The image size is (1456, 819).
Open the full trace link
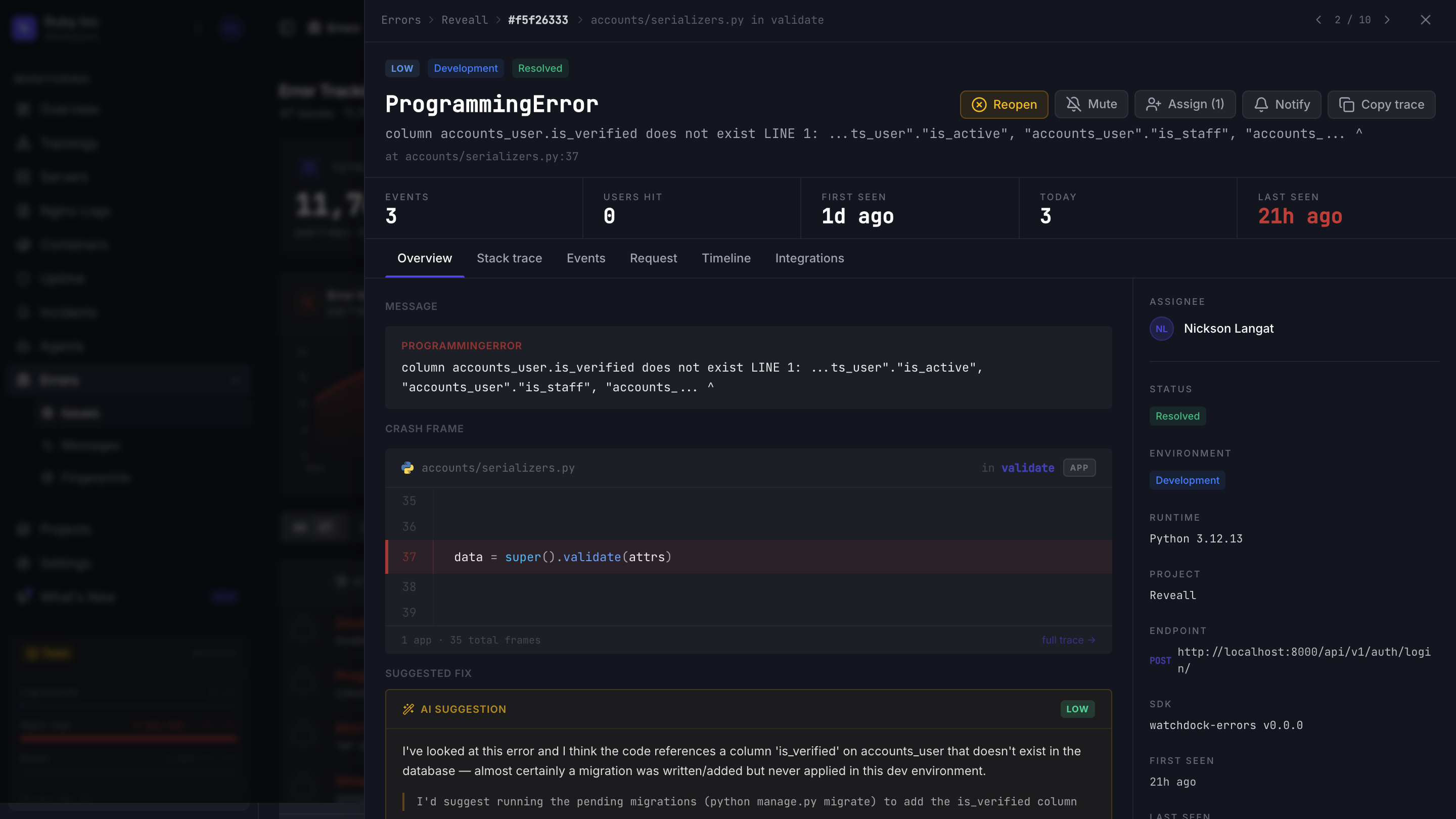pyautogui.click(x=1068, y=640)
